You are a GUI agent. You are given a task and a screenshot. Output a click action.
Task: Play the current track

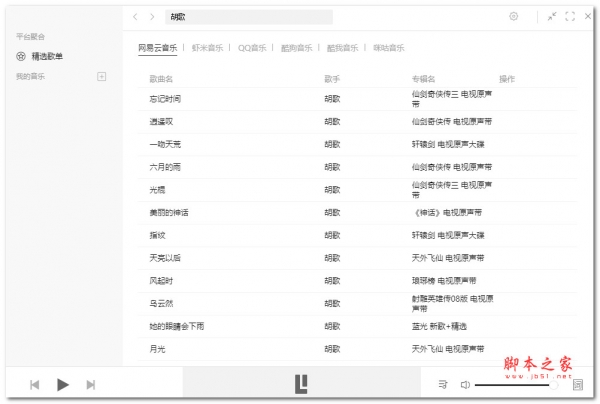point(62,384)
